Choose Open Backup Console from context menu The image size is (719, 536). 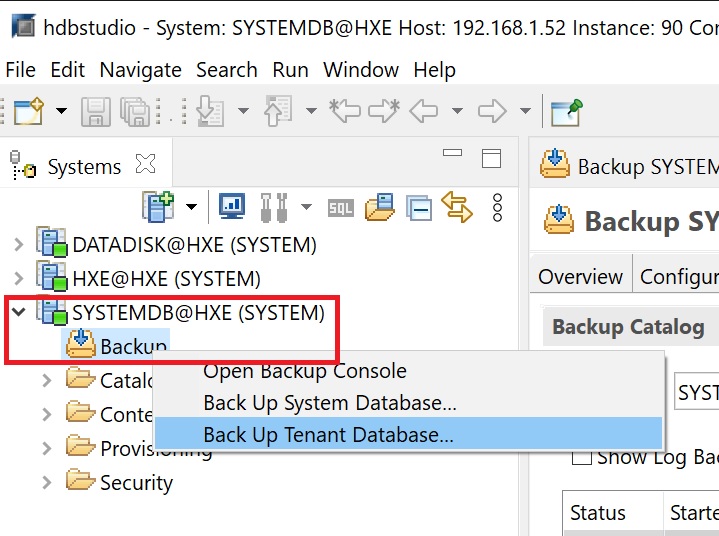[x=304, y=371]
